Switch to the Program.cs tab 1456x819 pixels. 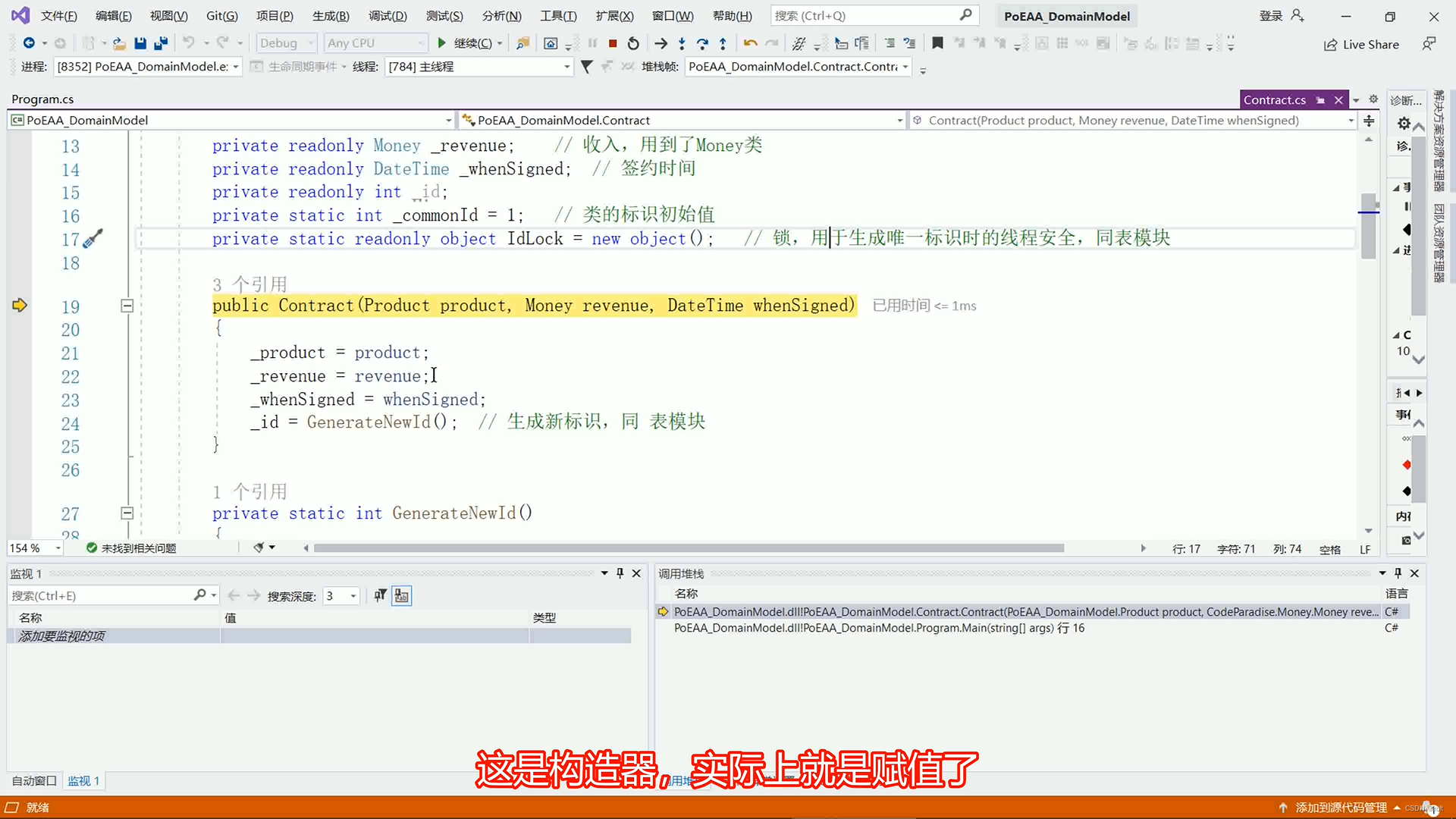pos(42,99)
